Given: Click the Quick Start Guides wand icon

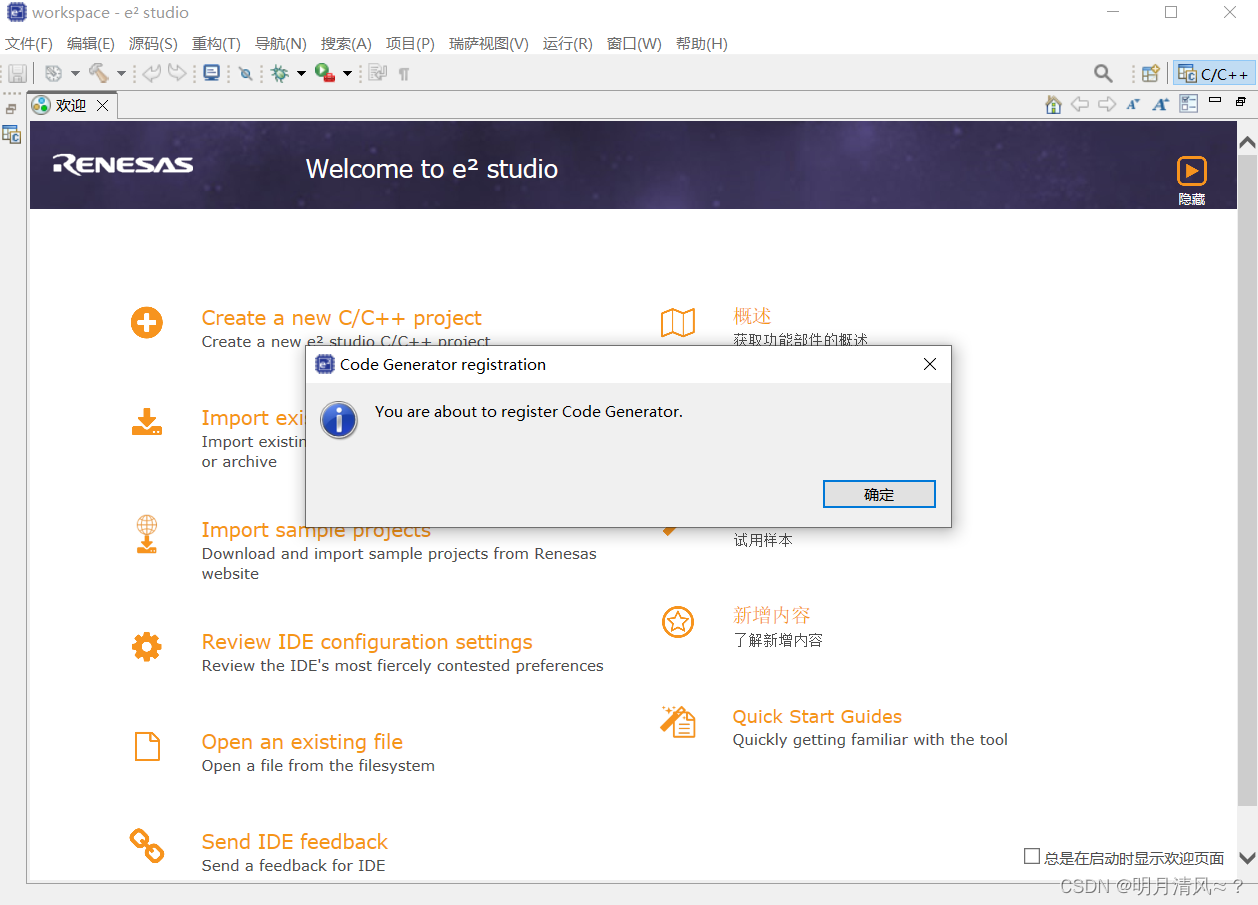Looking at the screenshot, I should click(678, 721).
